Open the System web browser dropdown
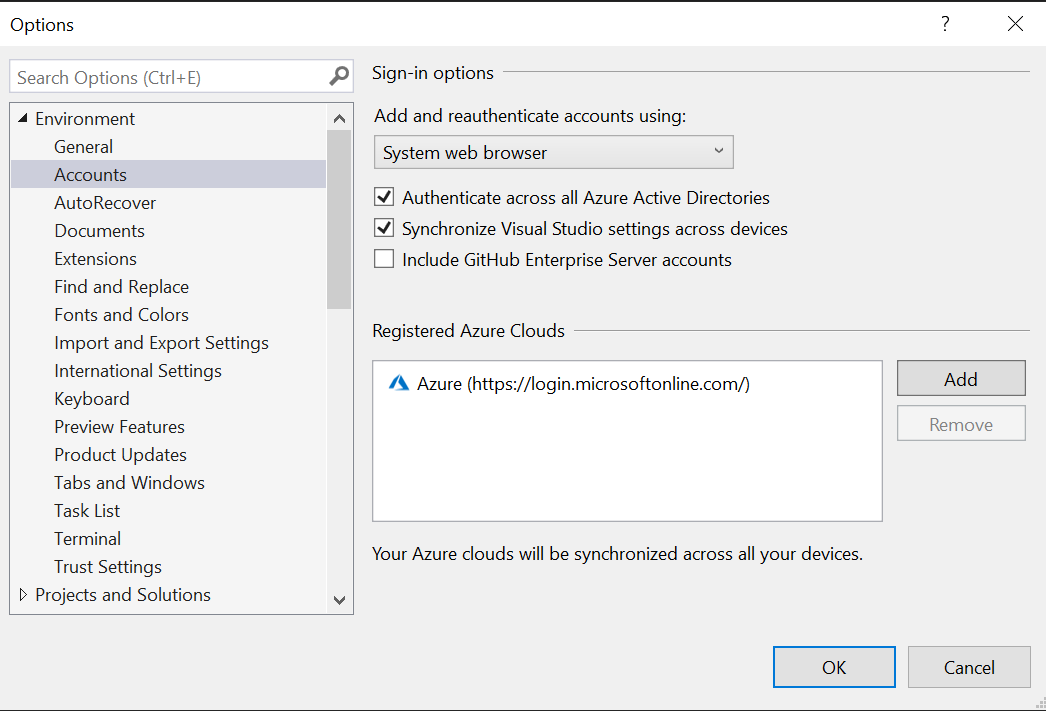1046x711 pixels. tap(718, 151)
